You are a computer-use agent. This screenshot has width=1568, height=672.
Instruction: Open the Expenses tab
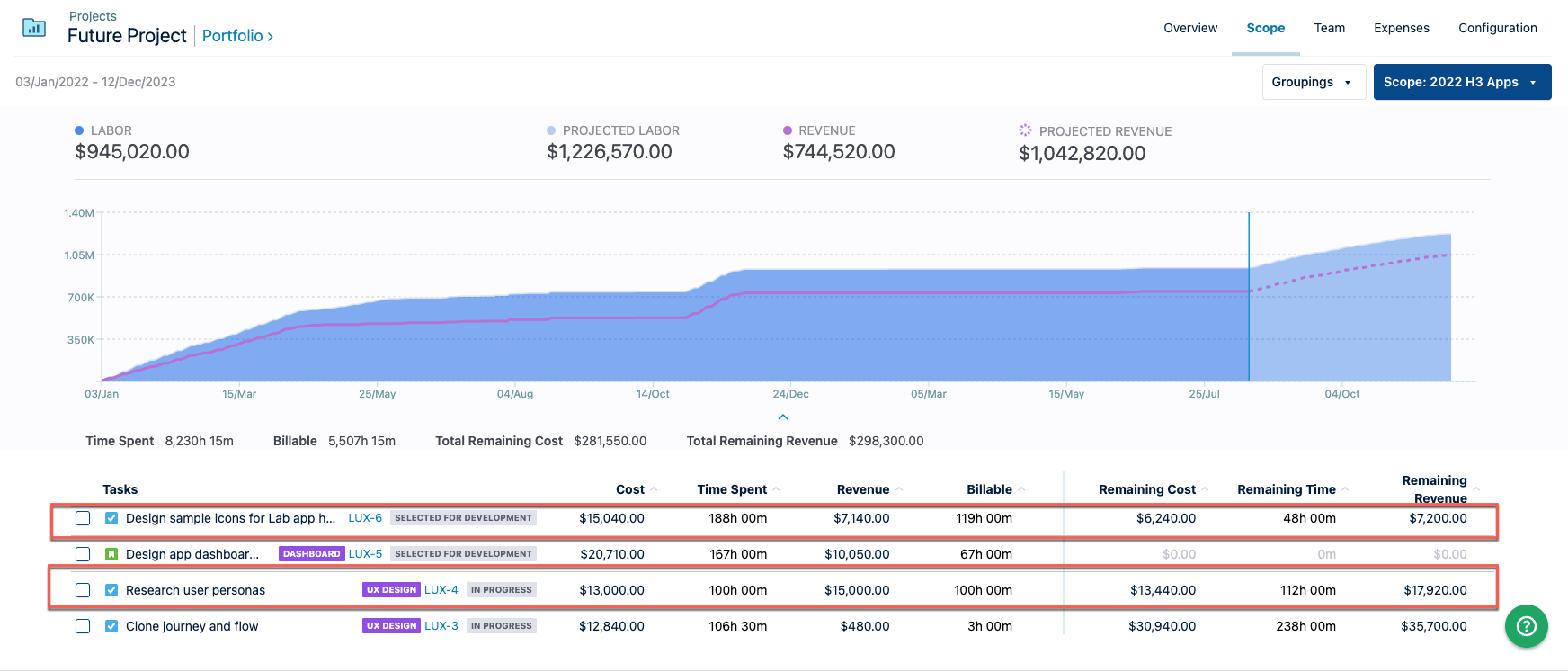pyautogui.click(x=1401, y=28)
